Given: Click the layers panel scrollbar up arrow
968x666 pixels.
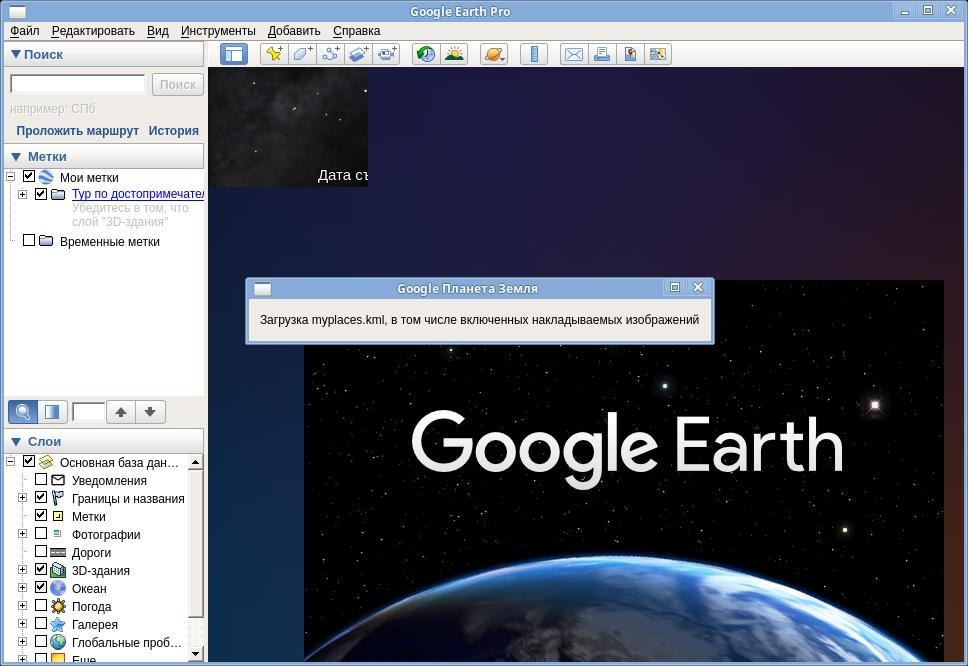Looking at the screenshot, I should coord(196,462).
